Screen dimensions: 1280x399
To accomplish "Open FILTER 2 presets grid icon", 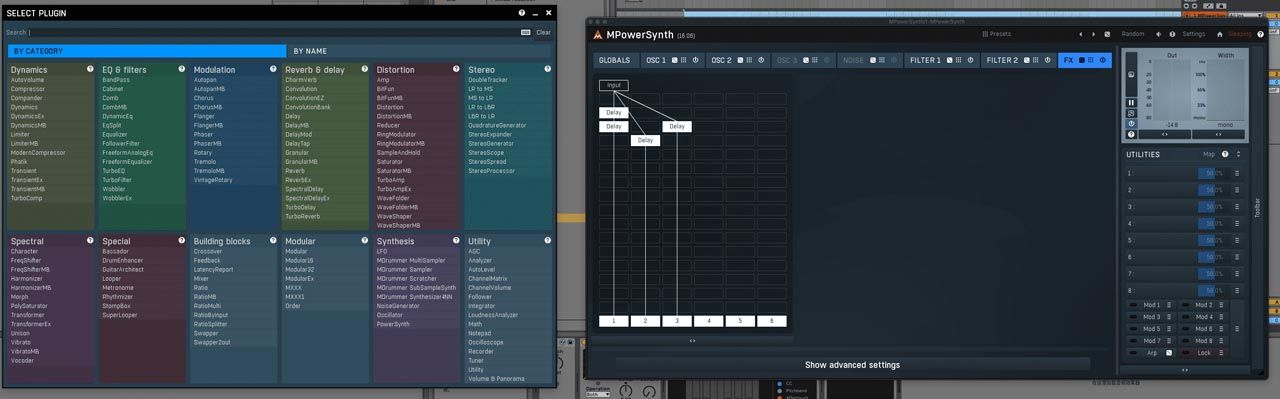I will coord(1036,60).
